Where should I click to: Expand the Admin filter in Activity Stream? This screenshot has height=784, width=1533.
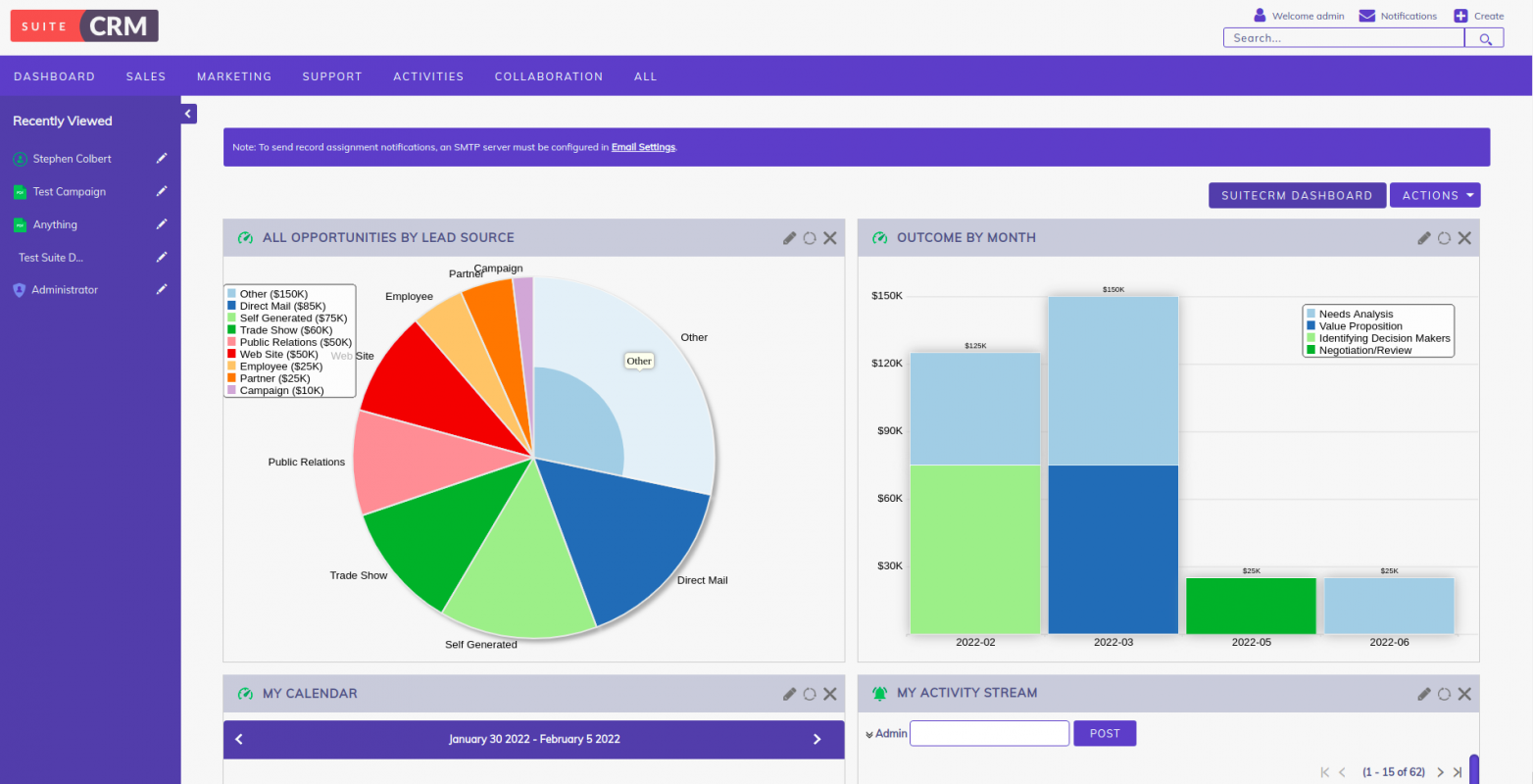(869, 733)
